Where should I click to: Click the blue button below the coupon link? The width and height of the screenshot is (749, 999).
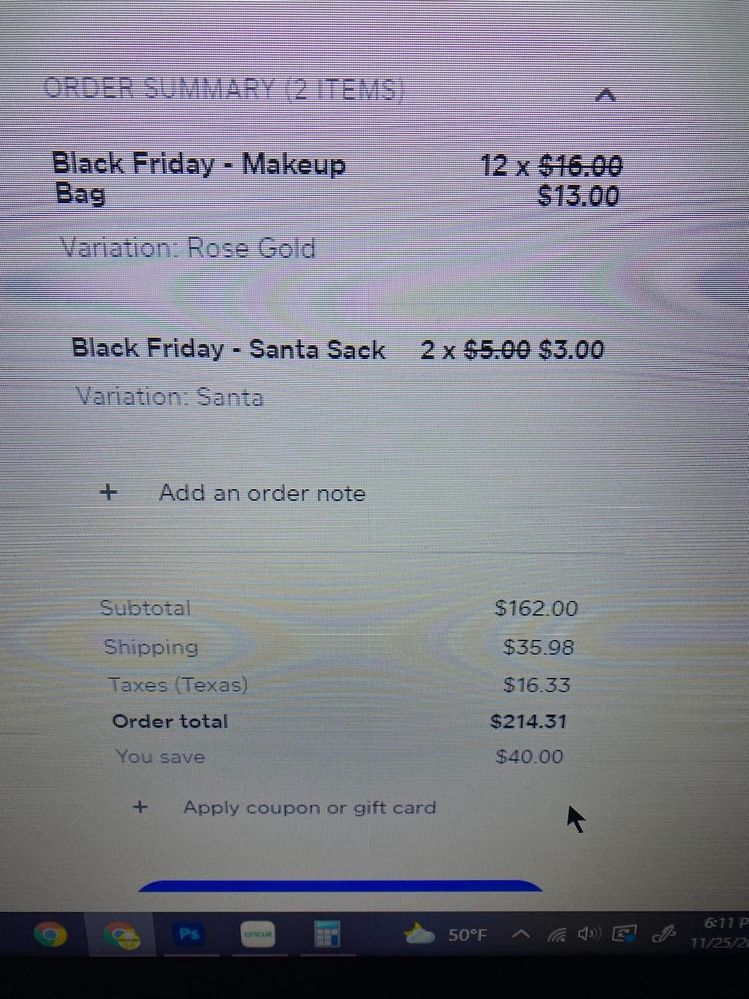[340, 886]
